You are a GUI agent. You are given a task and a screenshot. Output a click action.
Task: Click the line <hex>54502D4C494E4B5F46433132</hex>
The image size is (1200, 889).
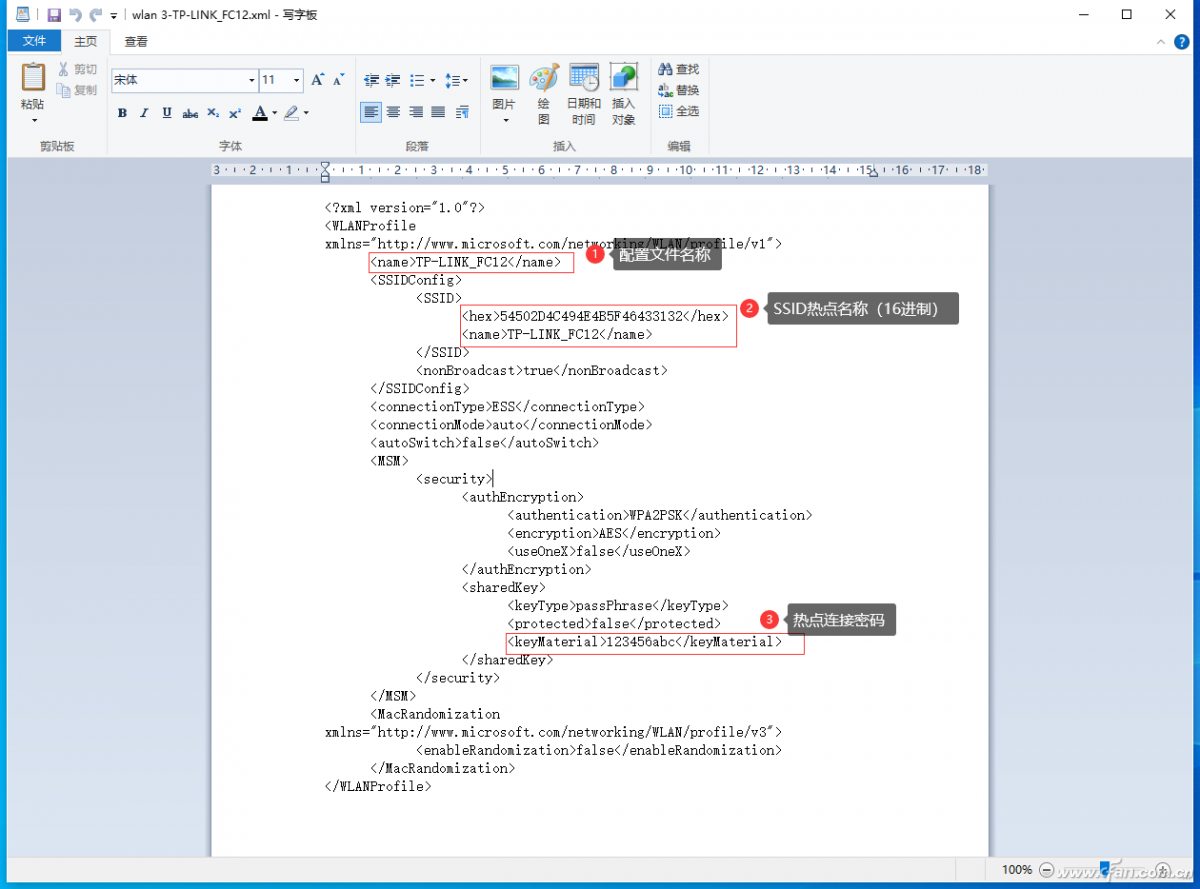595,316
